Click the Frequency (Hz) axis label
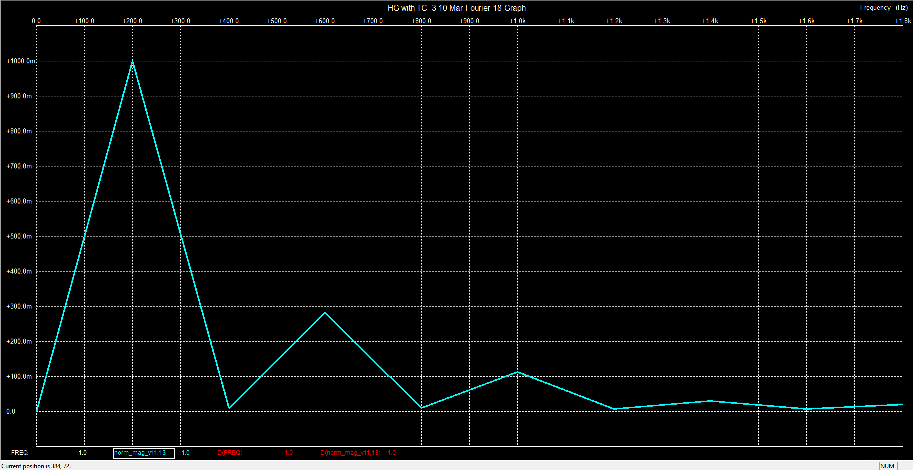Viewport: 914px width, 470px height. (x=880, y=7)
